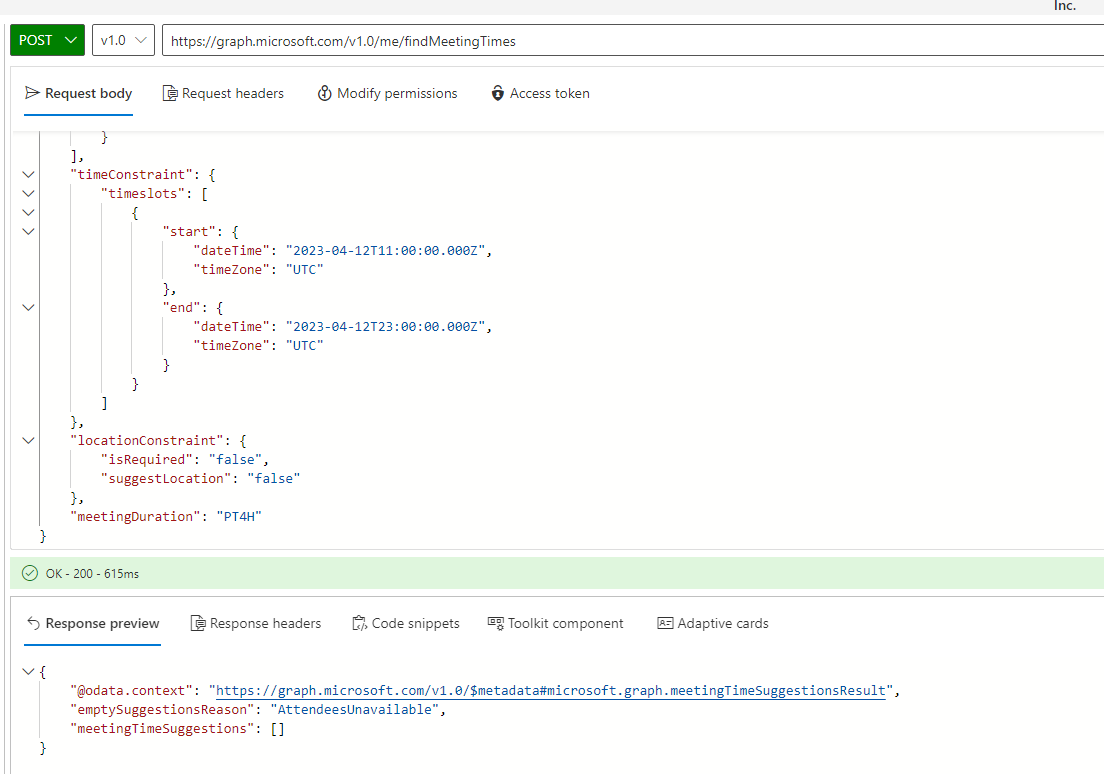This screenshot has height=774, width=1104.
Task: Click the start timeZone "UTC" value
Action: 304,270
